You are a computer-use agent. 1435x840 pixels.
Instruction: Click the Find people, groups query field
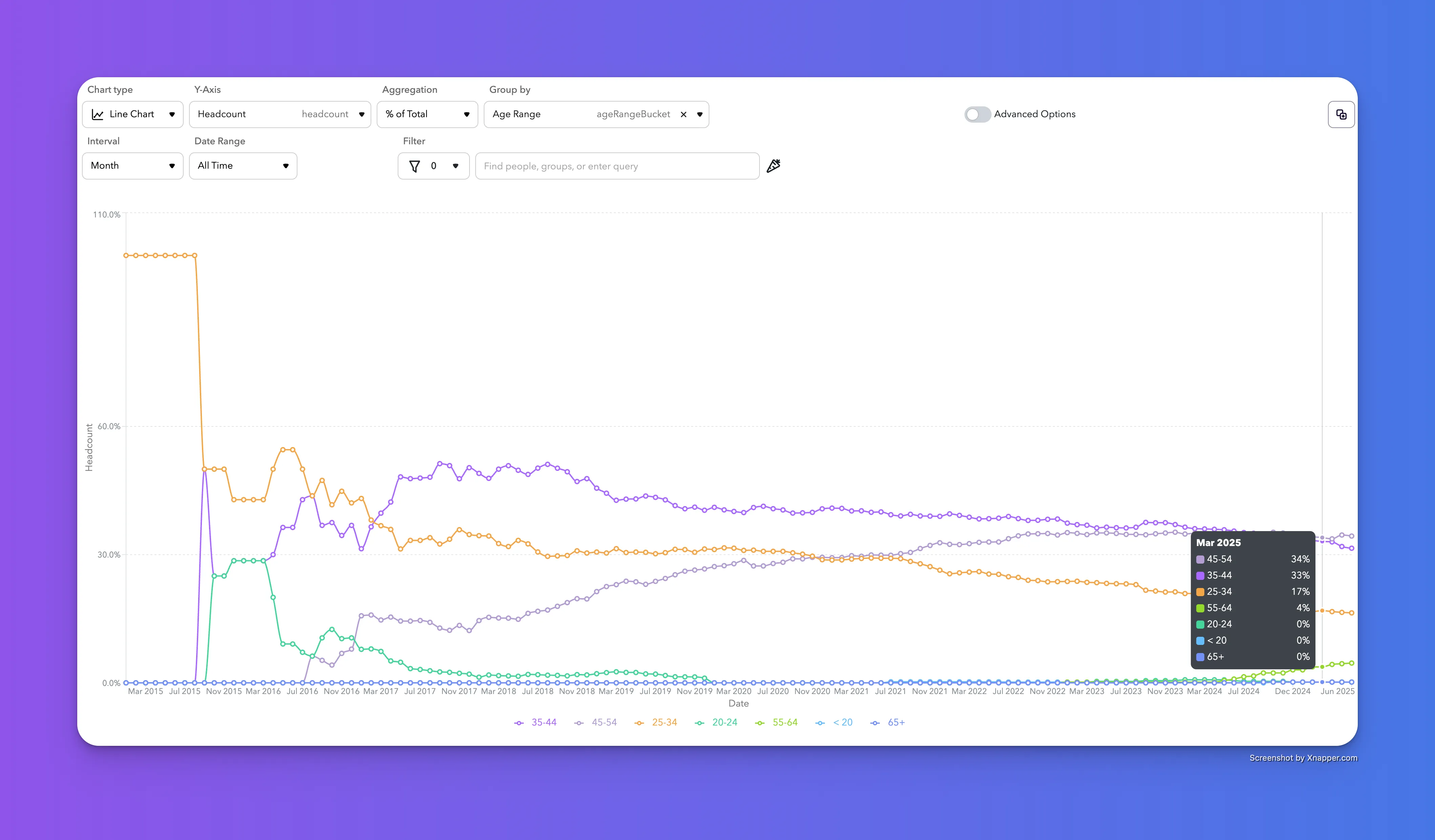pos(617,166)
